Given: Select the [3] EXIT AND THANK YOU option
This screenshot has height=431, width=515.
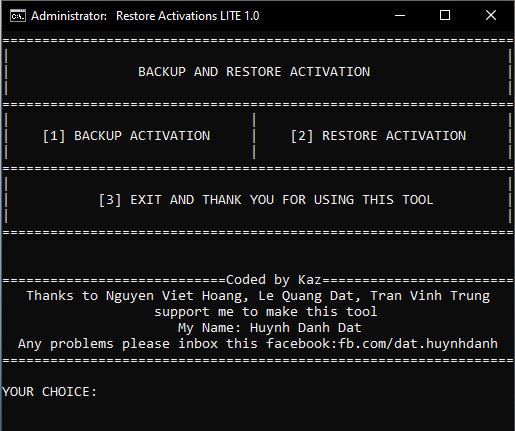Looking at the screenshot, I should pos(266,200).
